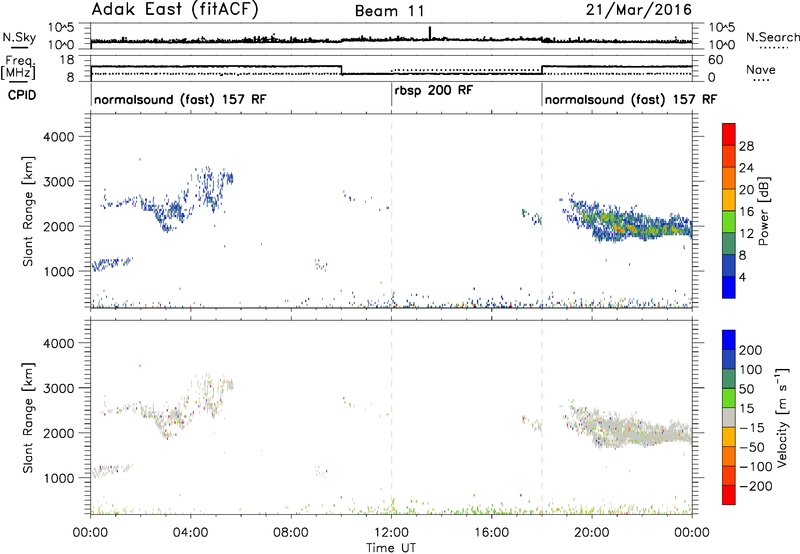The image size is (800, 554).
Task: Click the 'Adak East (fitACF)' title text
Action: coord(175,9)
